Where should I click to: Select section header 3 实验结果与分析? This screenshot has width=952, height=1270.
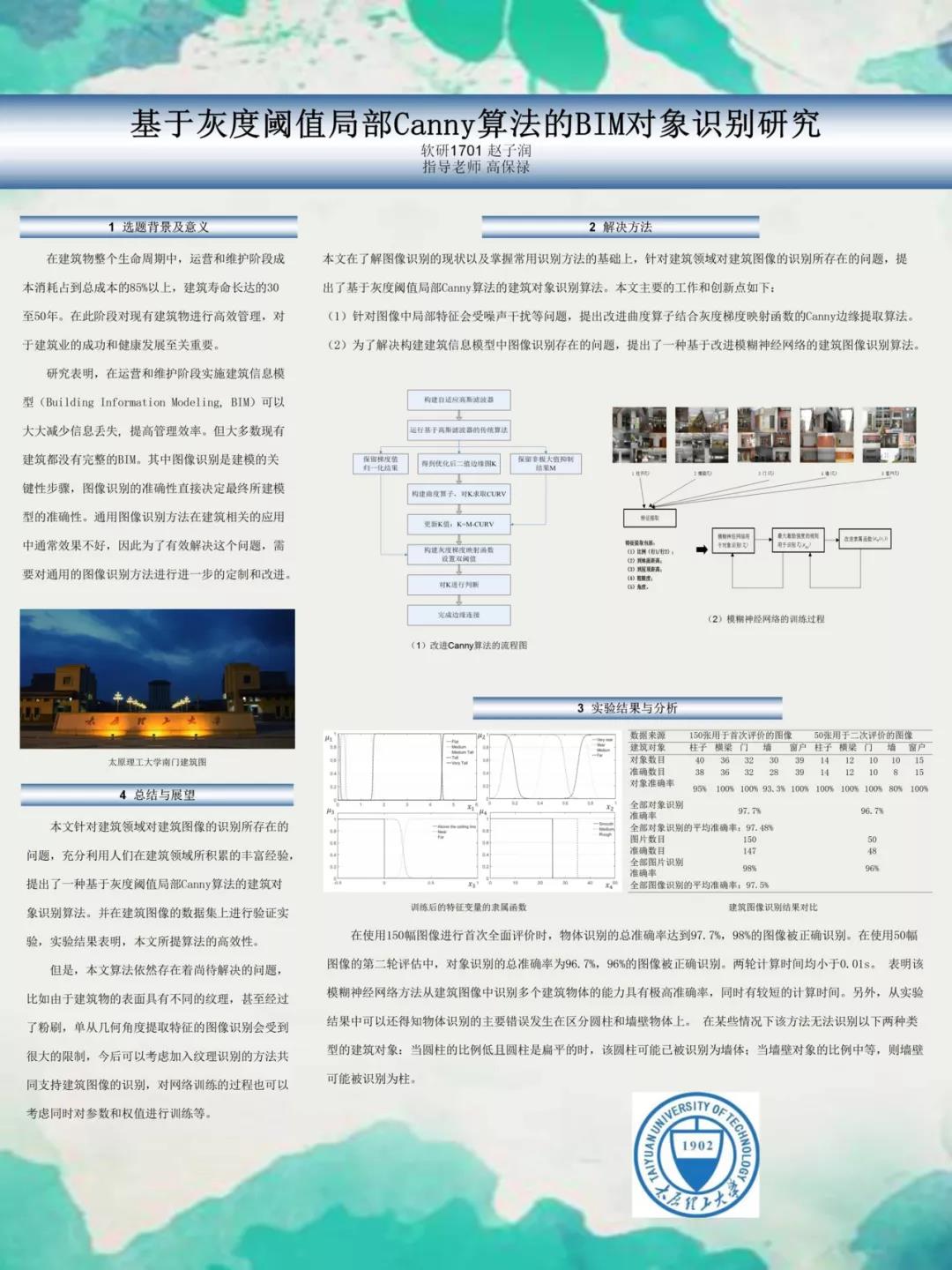click(627, 707)
